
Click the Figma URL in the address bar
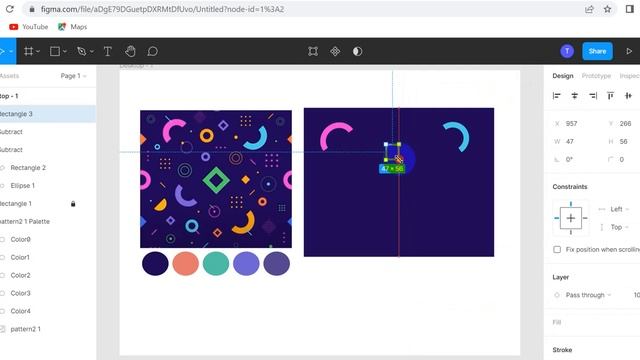[162, 9]
